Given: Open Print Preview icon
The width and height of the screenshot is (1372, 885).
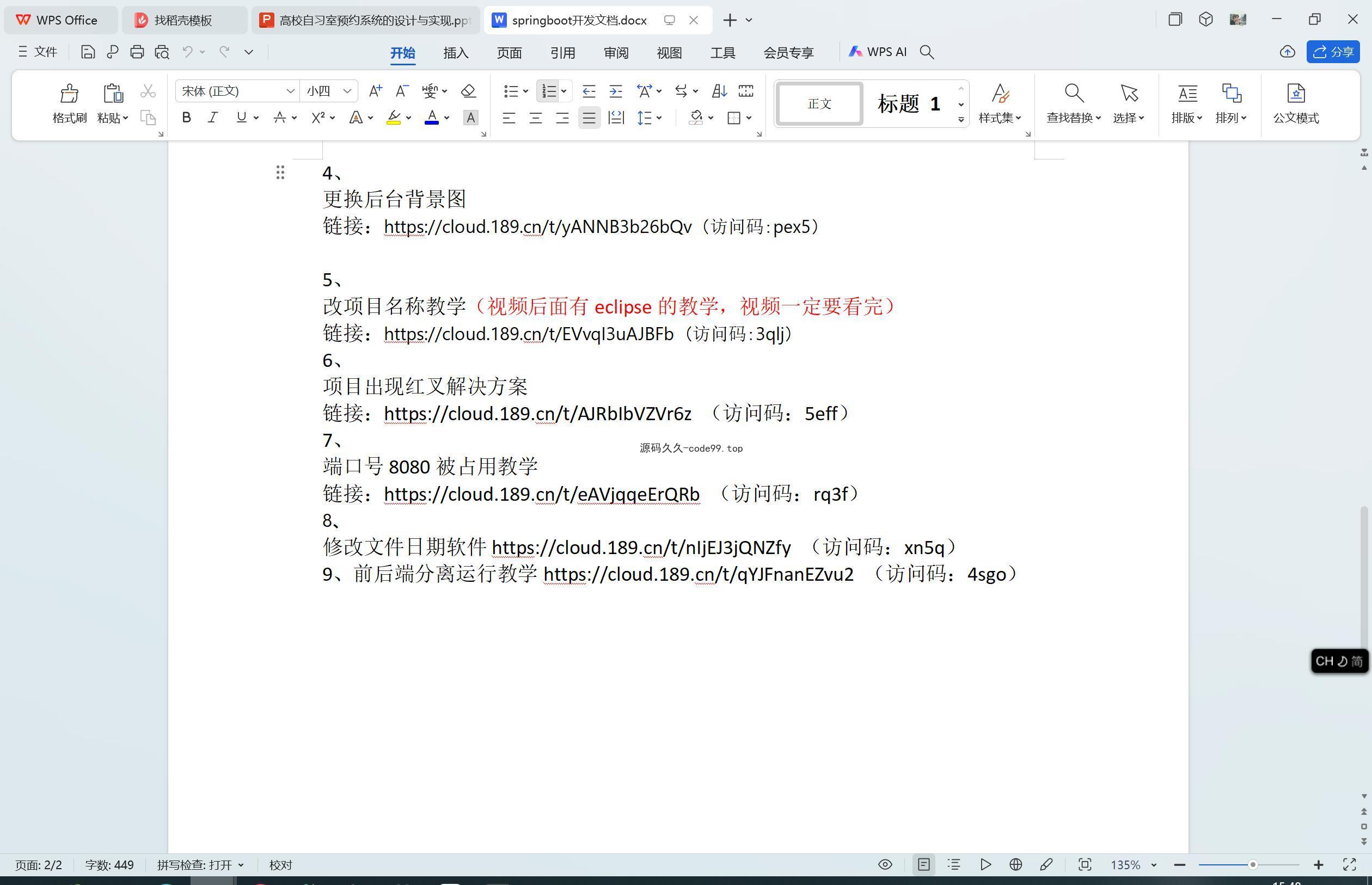Looking at the screenshot, I should tap(162, 52).
